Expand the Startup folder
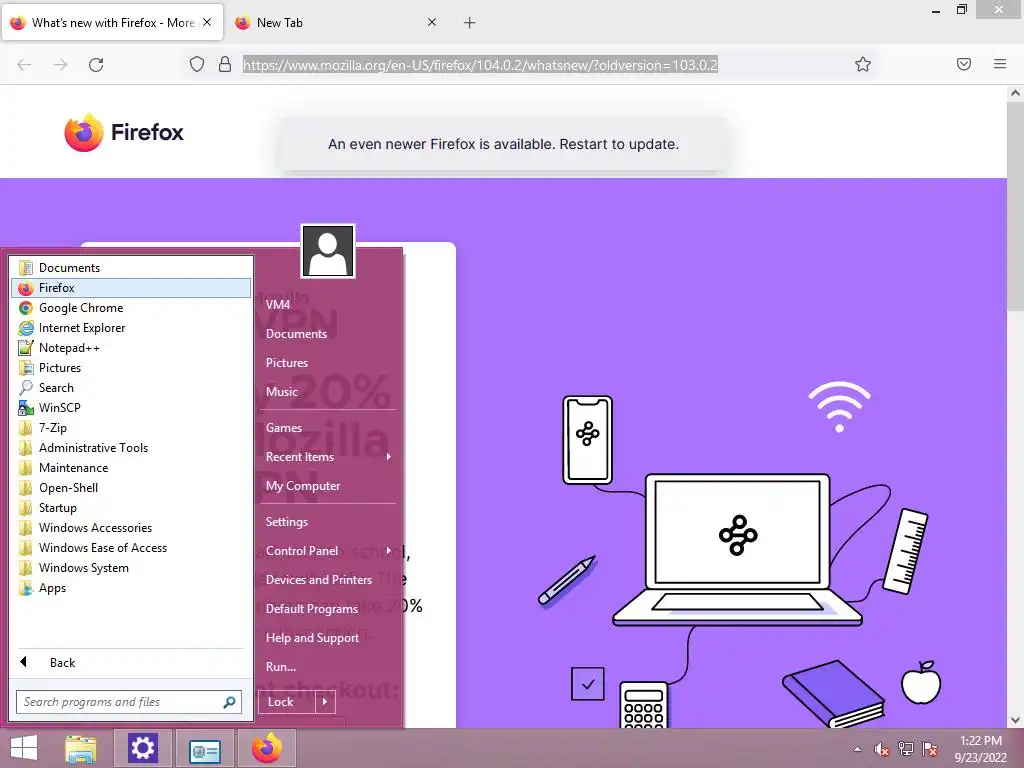The height and width of the screenshot is (768, 1024). pos(131,508)
